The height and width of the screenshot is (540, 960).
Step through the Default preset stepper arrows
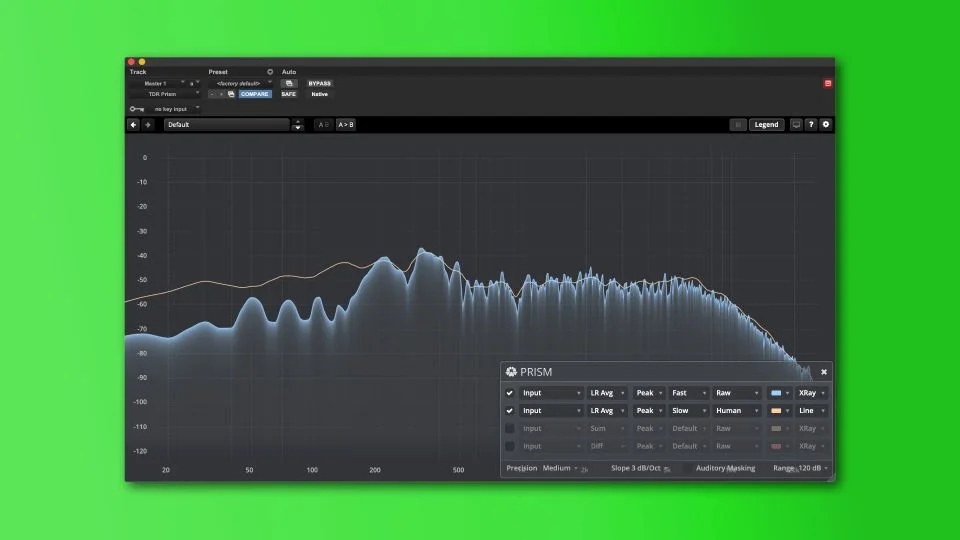298,124
